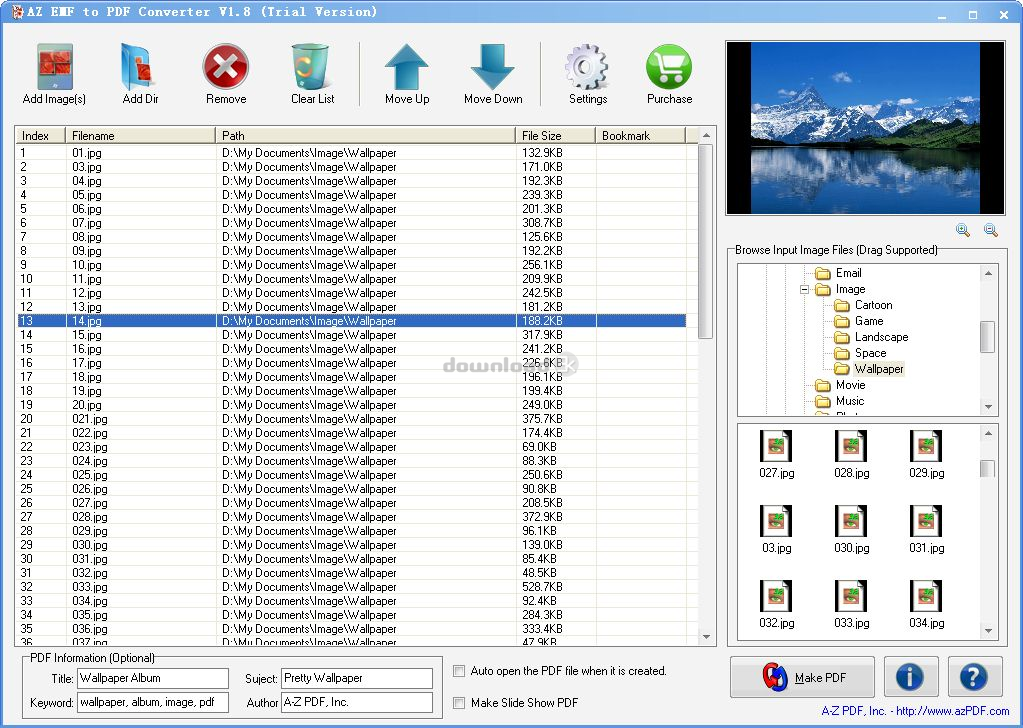Click the red Remove icon
Image resolution: width=1023 pixels, height=728 pixels.
226,67
